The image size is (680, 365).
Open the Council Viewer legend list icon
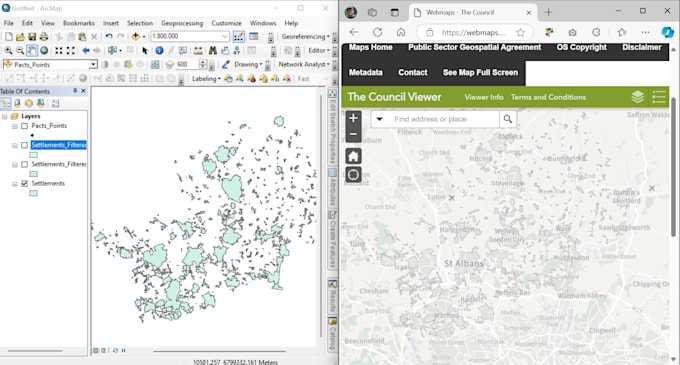[x=659, y=97]
